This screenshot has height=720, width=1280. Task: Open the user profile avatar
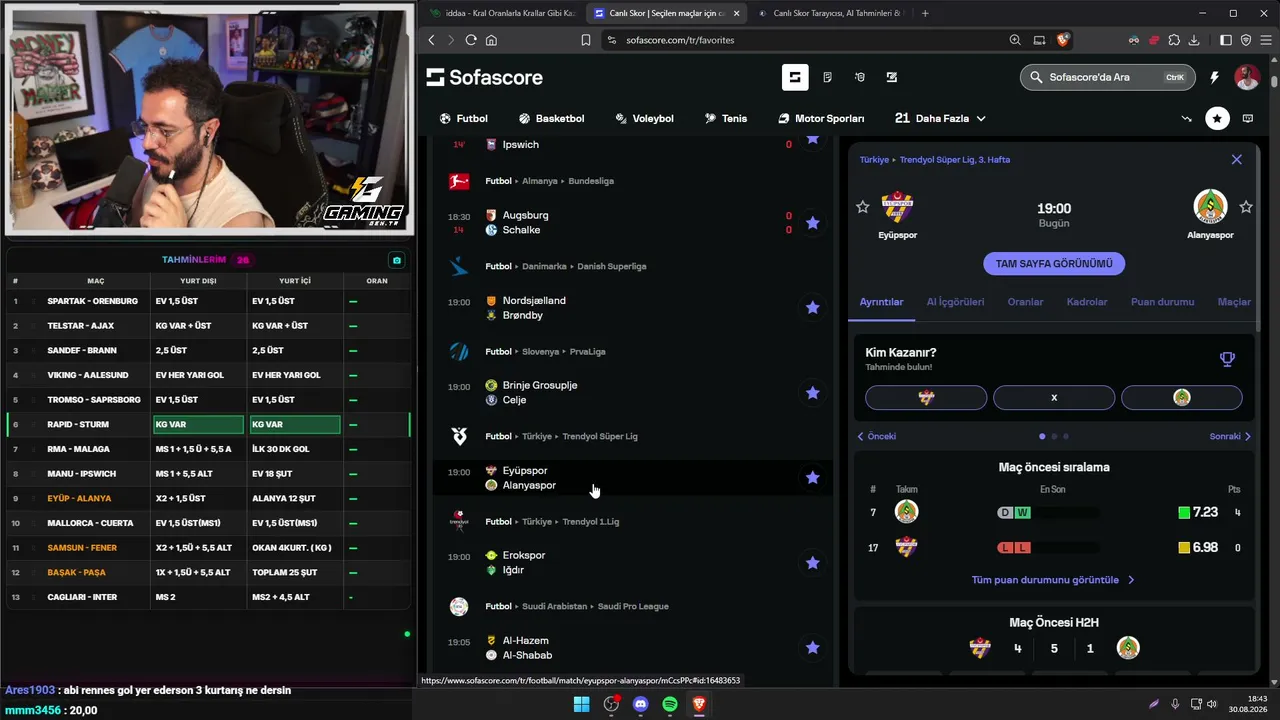[x=1246, y=77]
